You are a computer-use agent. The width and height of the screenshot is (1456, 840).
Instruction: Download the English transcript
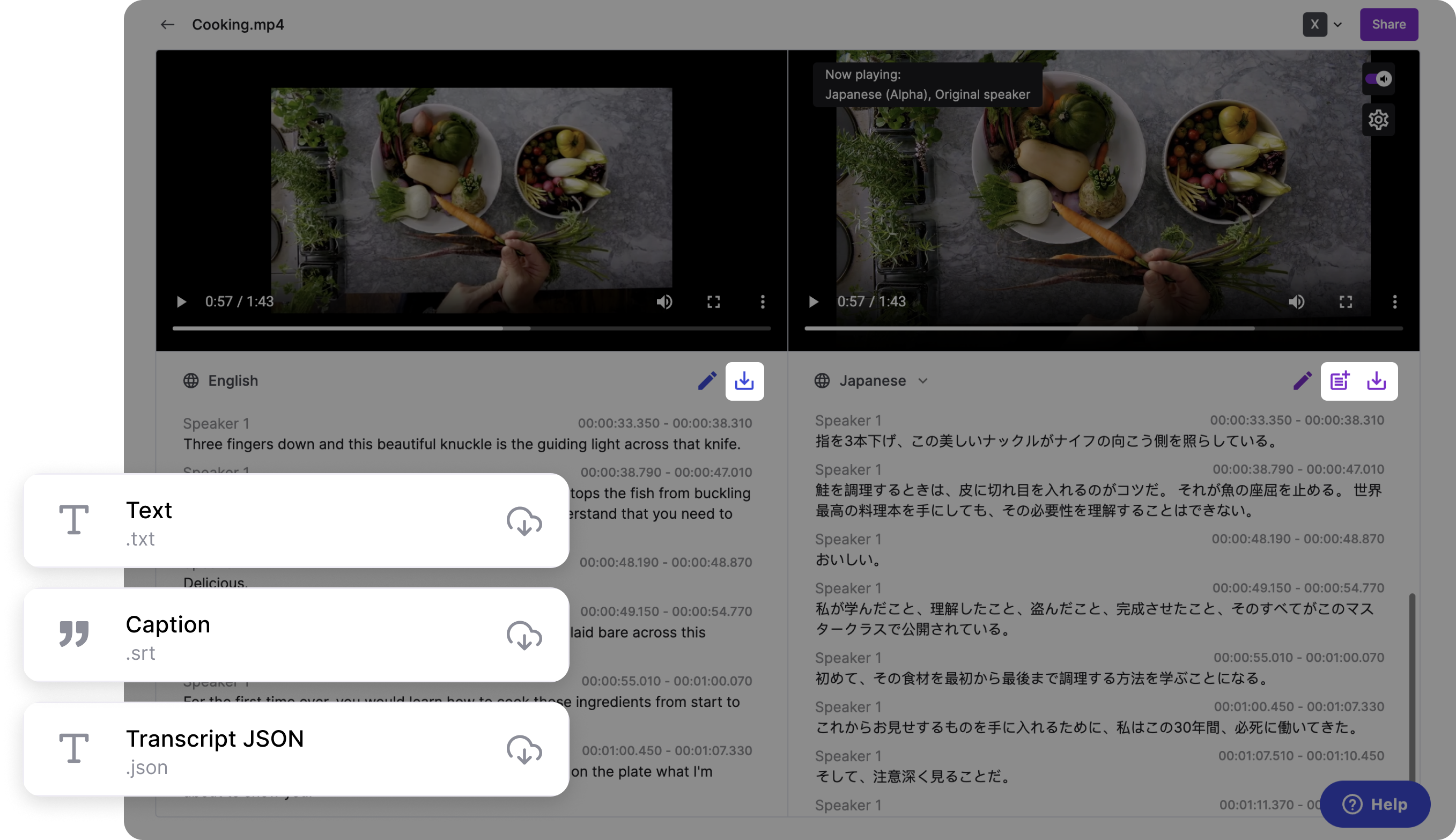click(744, 381)
